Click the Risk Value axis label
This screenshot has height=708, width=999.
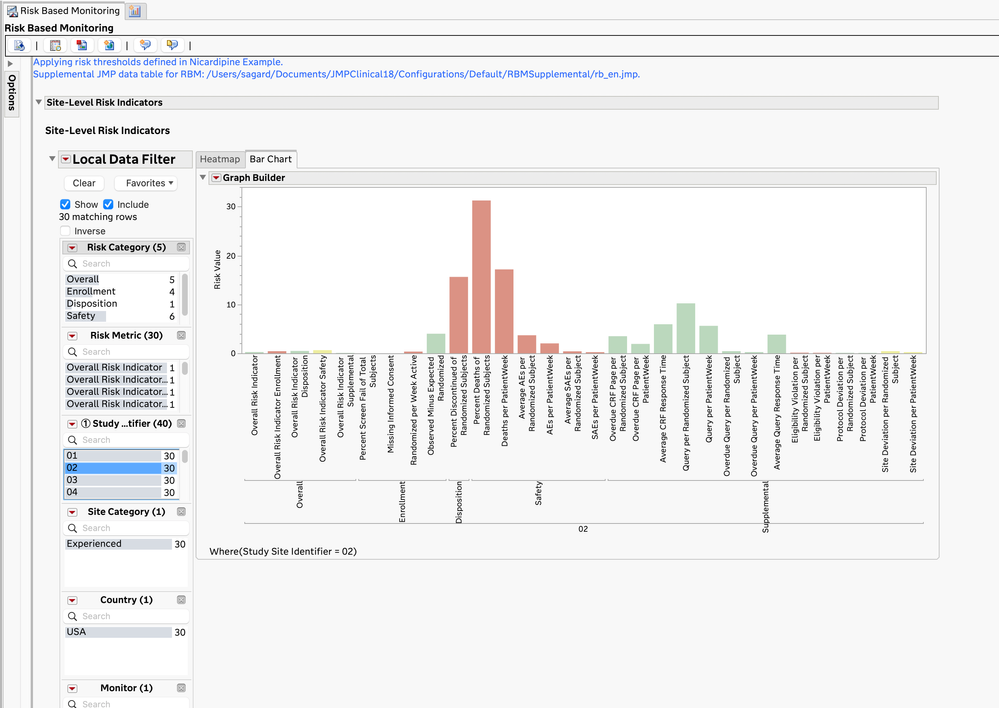click(x=217, y=270)
